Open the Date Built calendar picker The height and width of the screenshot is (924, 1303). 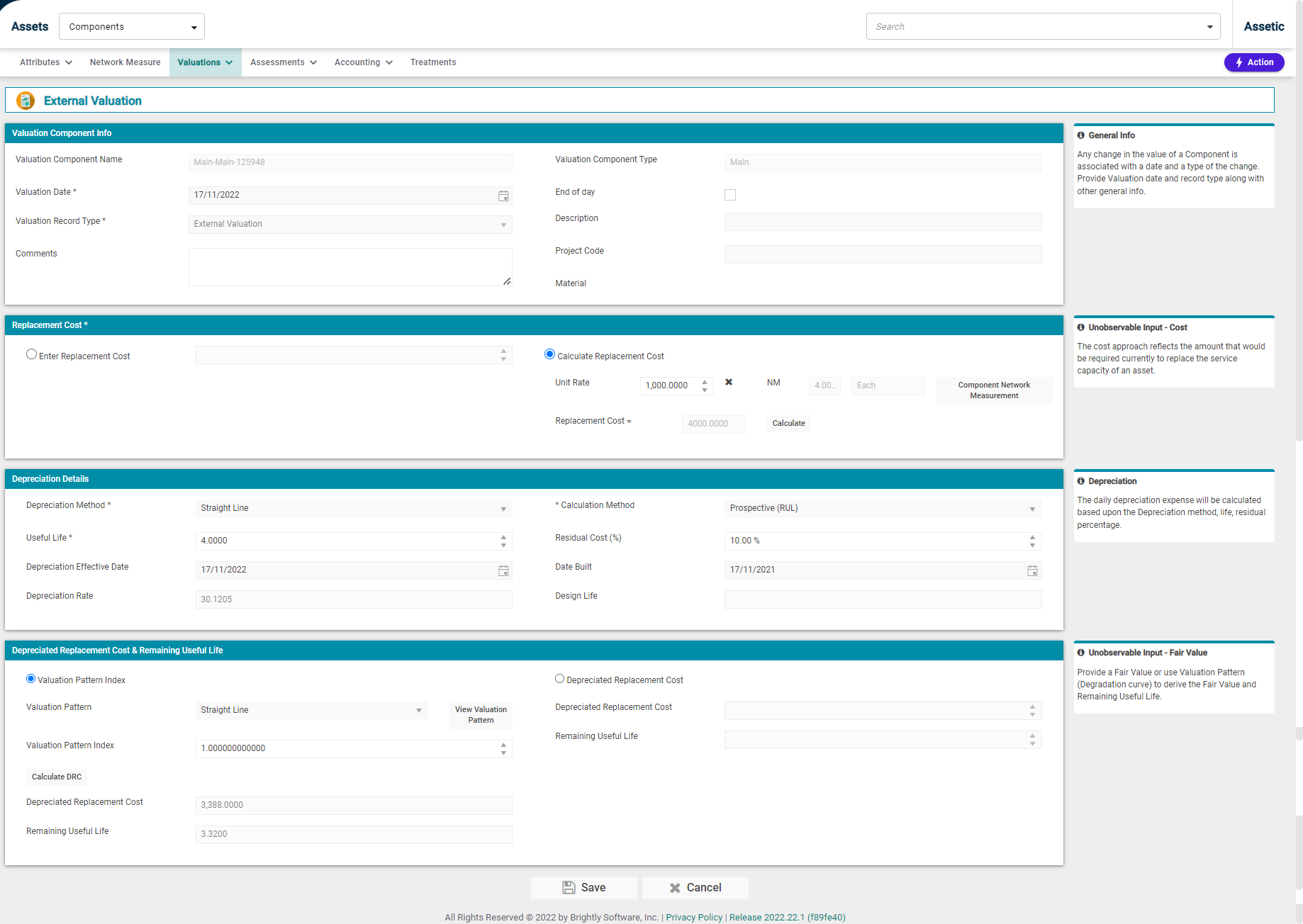[x=1032, y=570]
